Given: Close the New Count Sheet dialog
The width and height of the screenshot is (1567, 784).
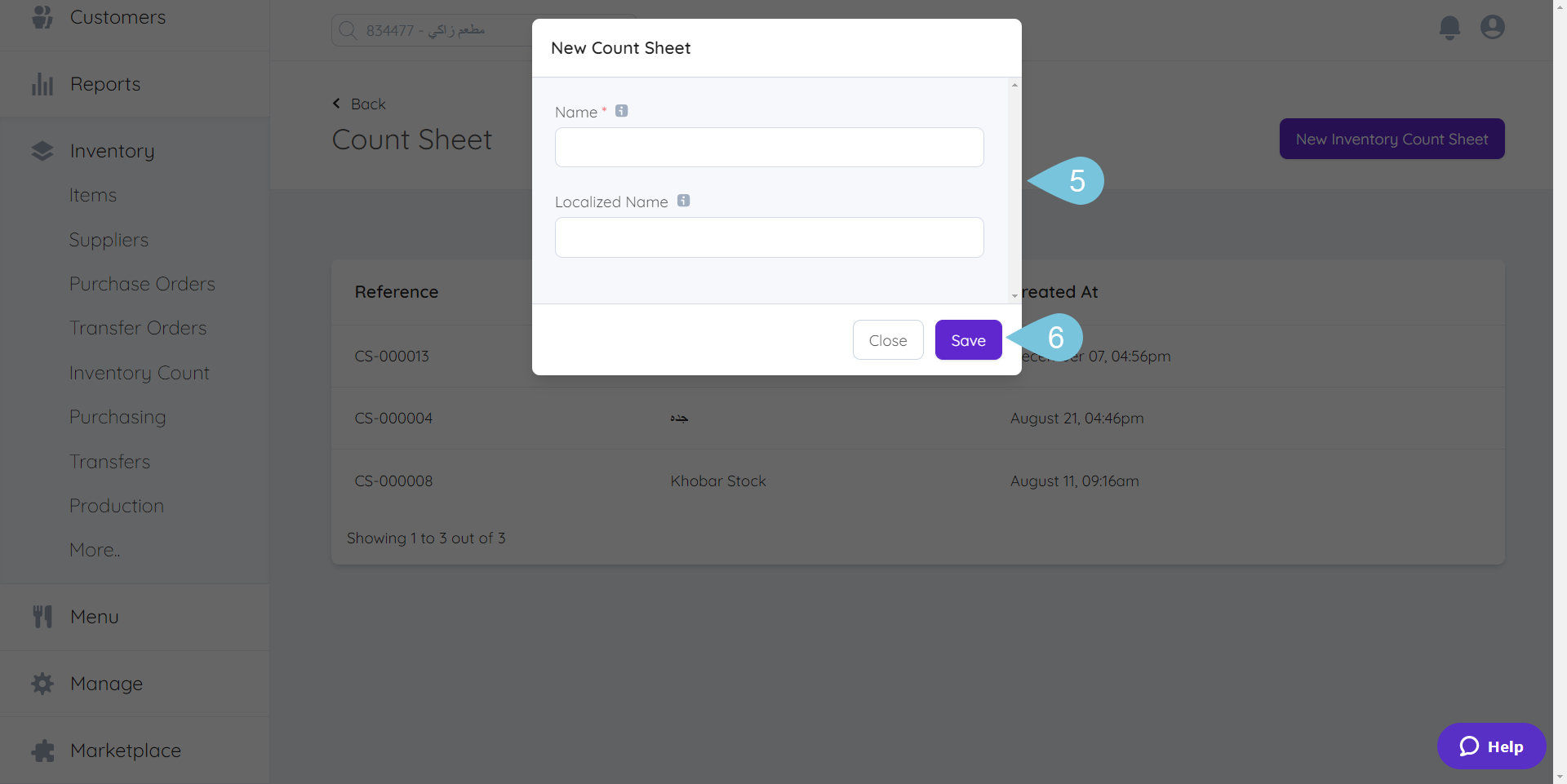Looking at the screenshot, I should [888, 340].
